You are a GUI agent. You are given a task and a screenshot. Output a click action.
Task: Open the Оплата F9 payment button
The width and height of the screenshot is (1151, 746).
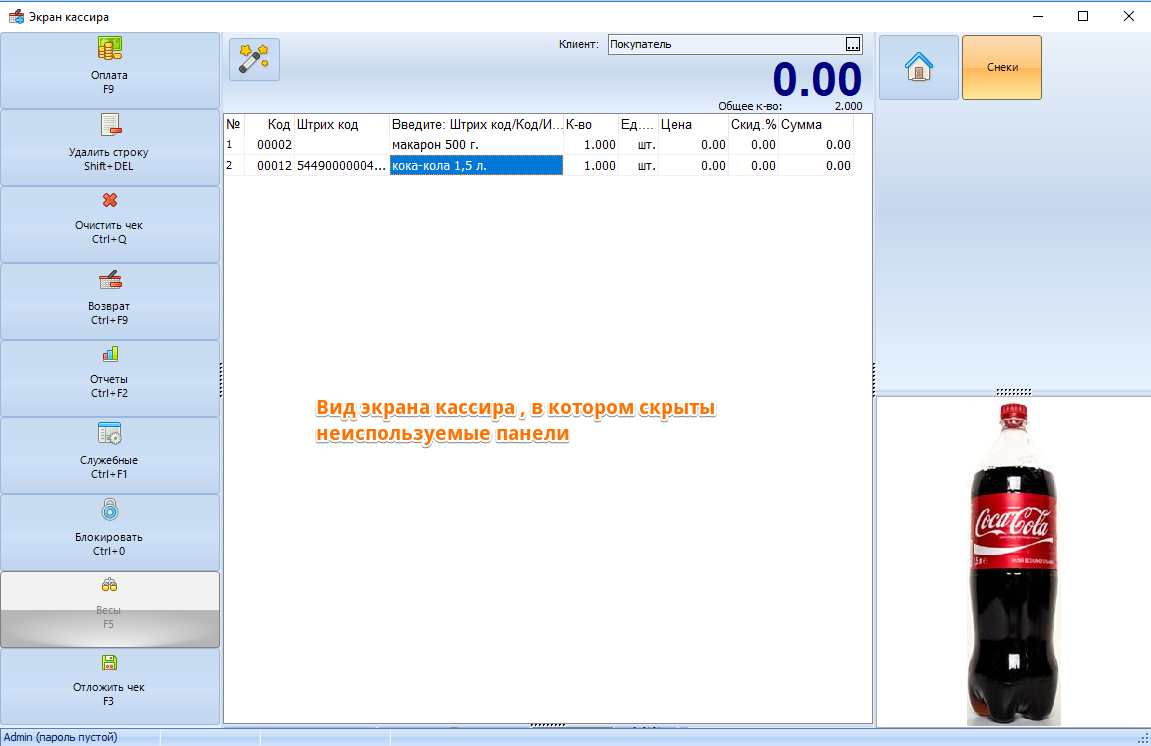[109, 70]
